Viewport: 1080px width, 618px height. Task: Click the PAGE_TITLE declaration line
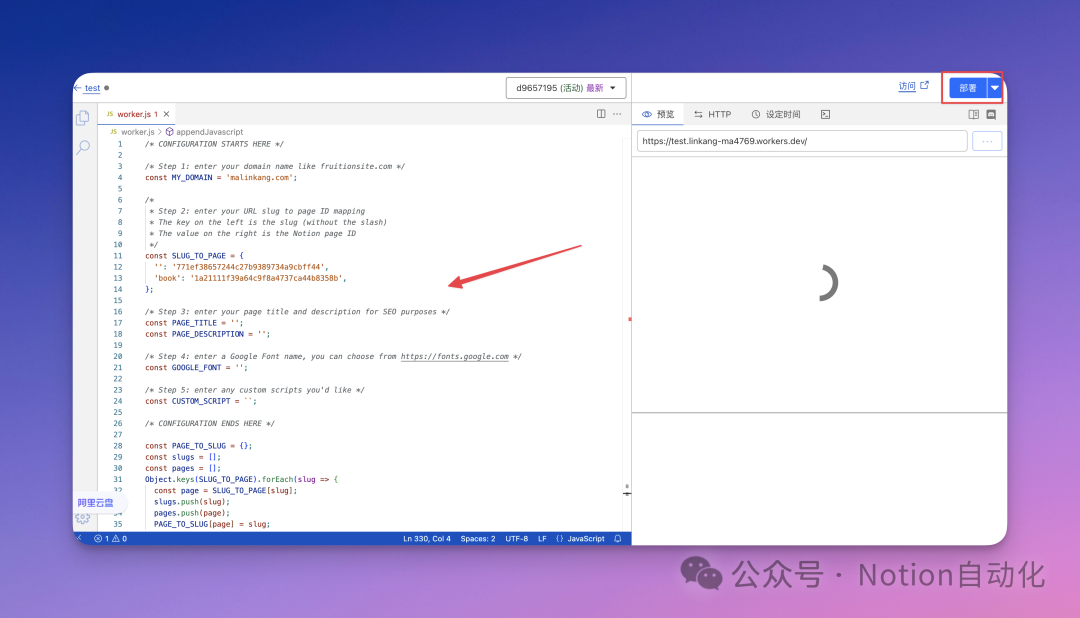(x=194, y=322)
